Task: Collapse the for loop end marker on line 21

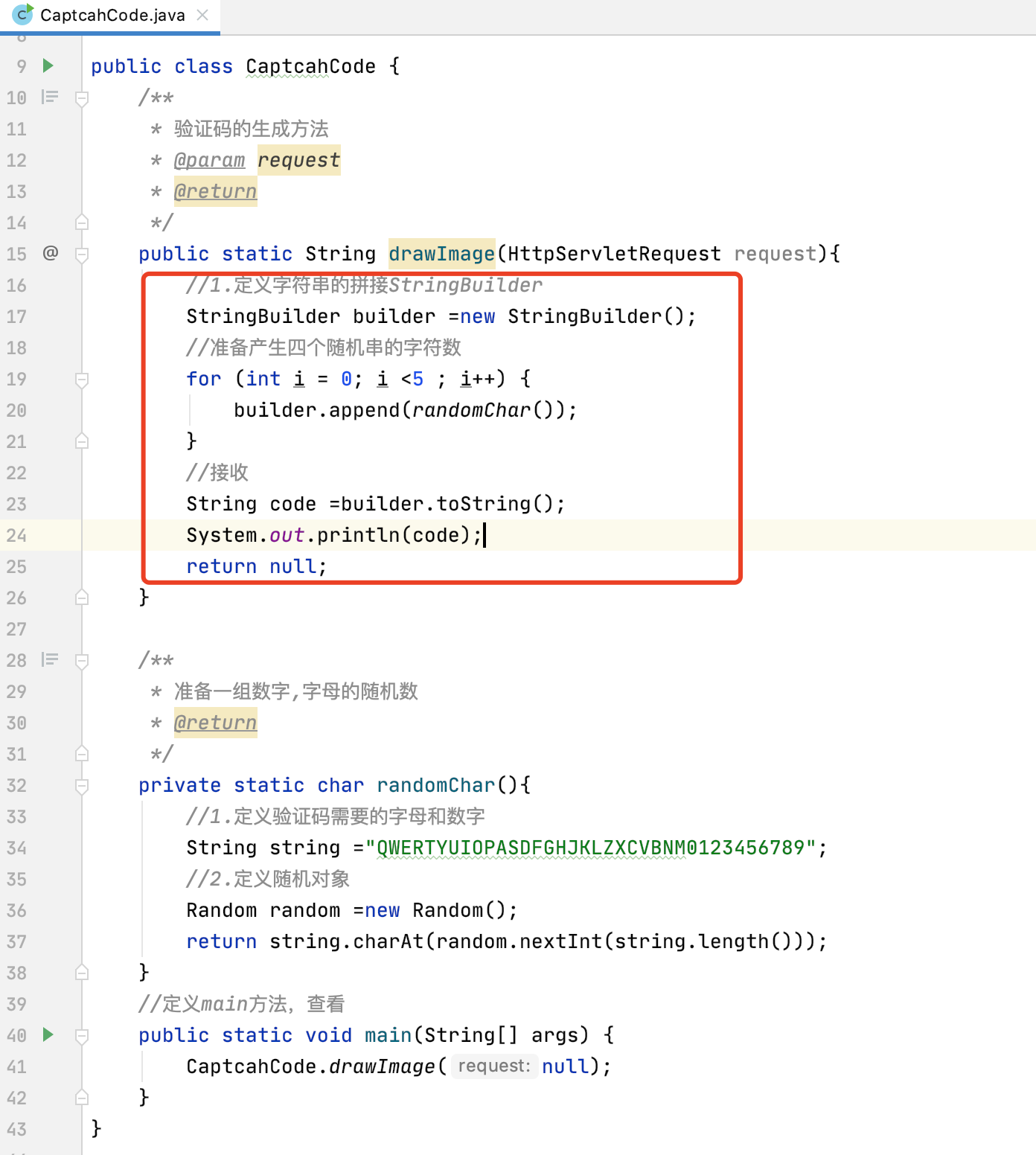Action: (x=82, y=441)
